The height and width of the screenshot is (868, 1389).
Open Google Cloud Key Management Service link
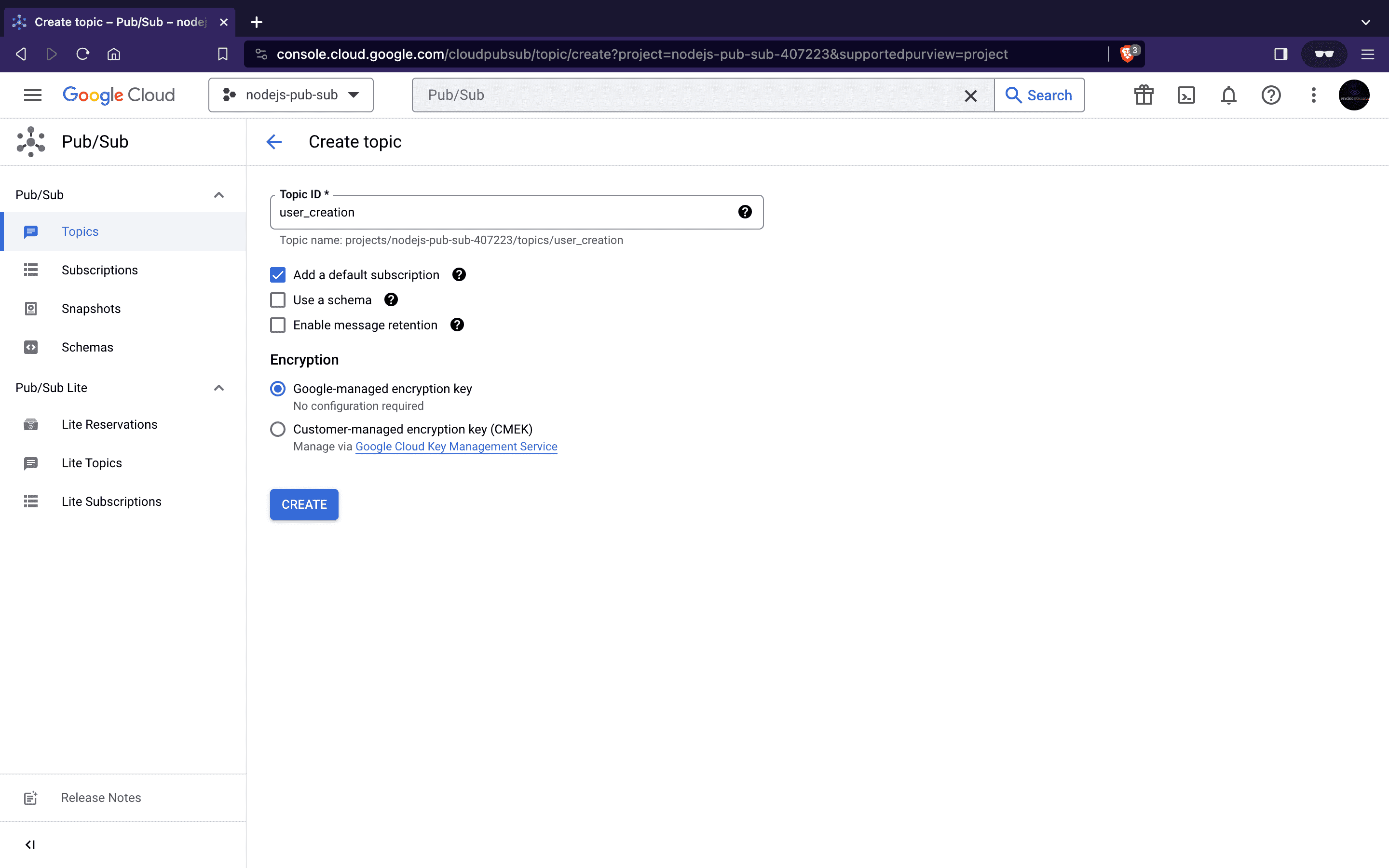click(456, 446)
